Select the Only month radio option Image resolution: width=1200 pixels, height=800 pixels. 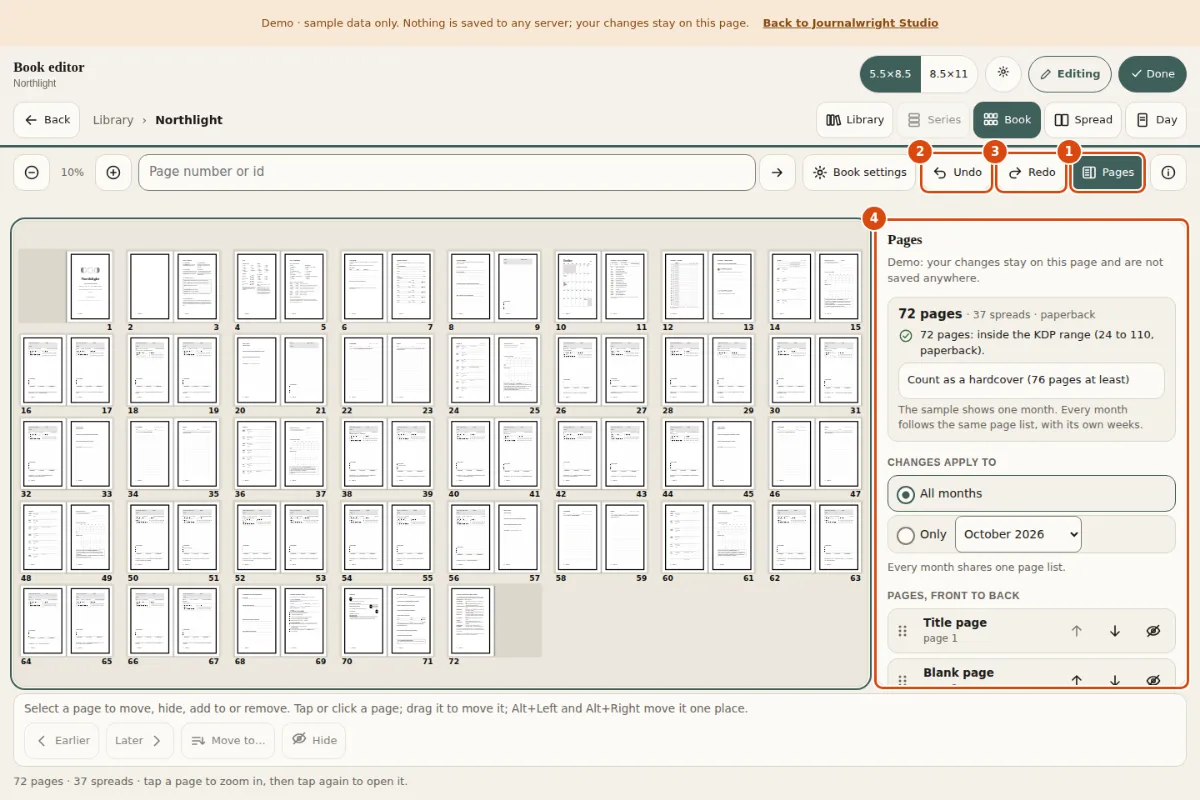[906, 535]
